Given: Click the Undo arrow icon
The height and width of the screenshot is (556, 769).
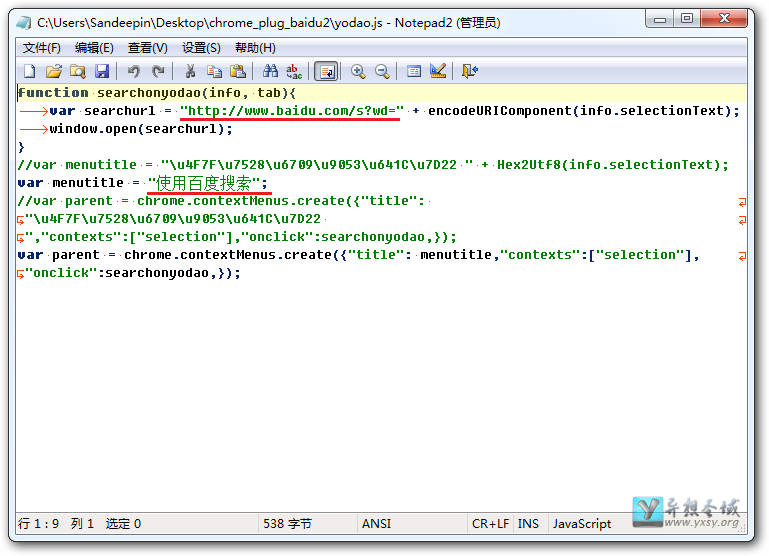Looking at the screenshot, I should coord(134,71).
